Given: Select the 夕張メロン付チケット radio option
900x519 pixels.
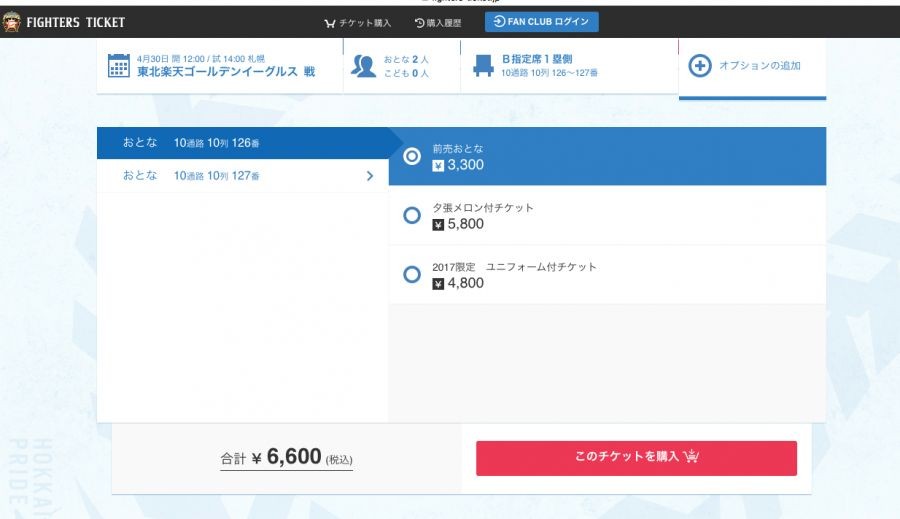Looking at the screenshot, I should coord(411,216).
